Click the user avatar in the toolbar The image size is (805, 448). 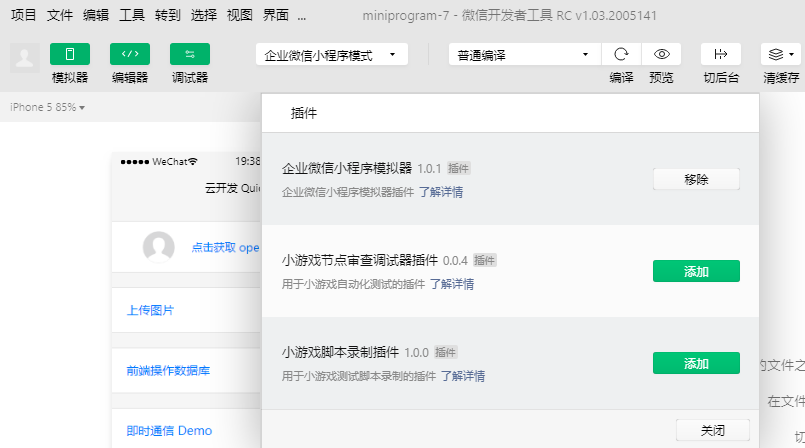tap(24, 58)
